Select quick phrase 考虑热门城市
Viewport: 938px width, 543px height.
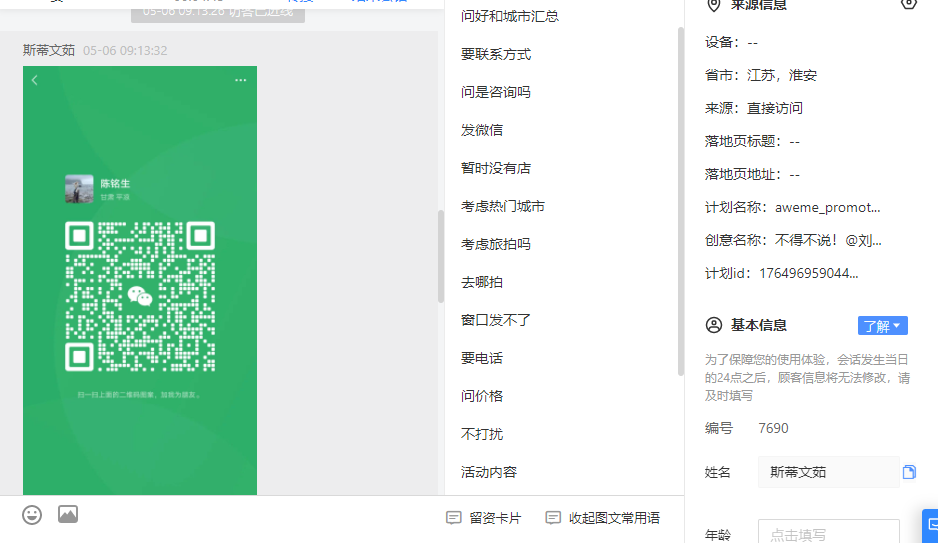click(x=502, y=206)
